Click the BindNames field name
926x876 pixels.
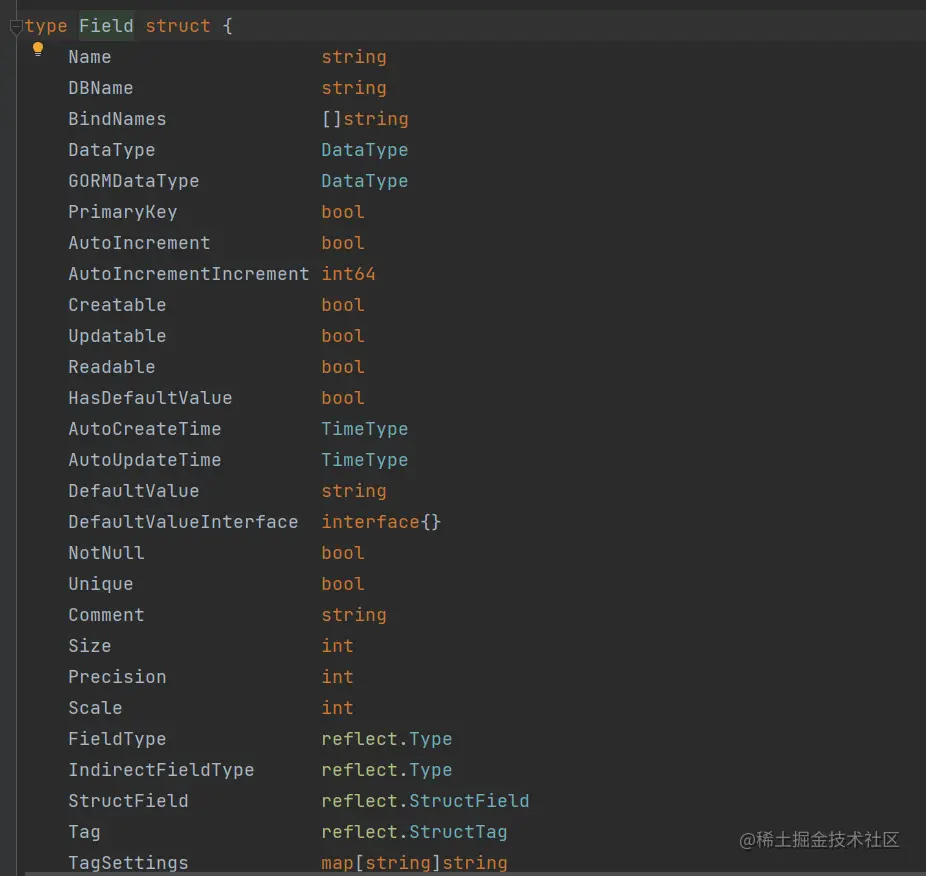click(x=118, y=119)
